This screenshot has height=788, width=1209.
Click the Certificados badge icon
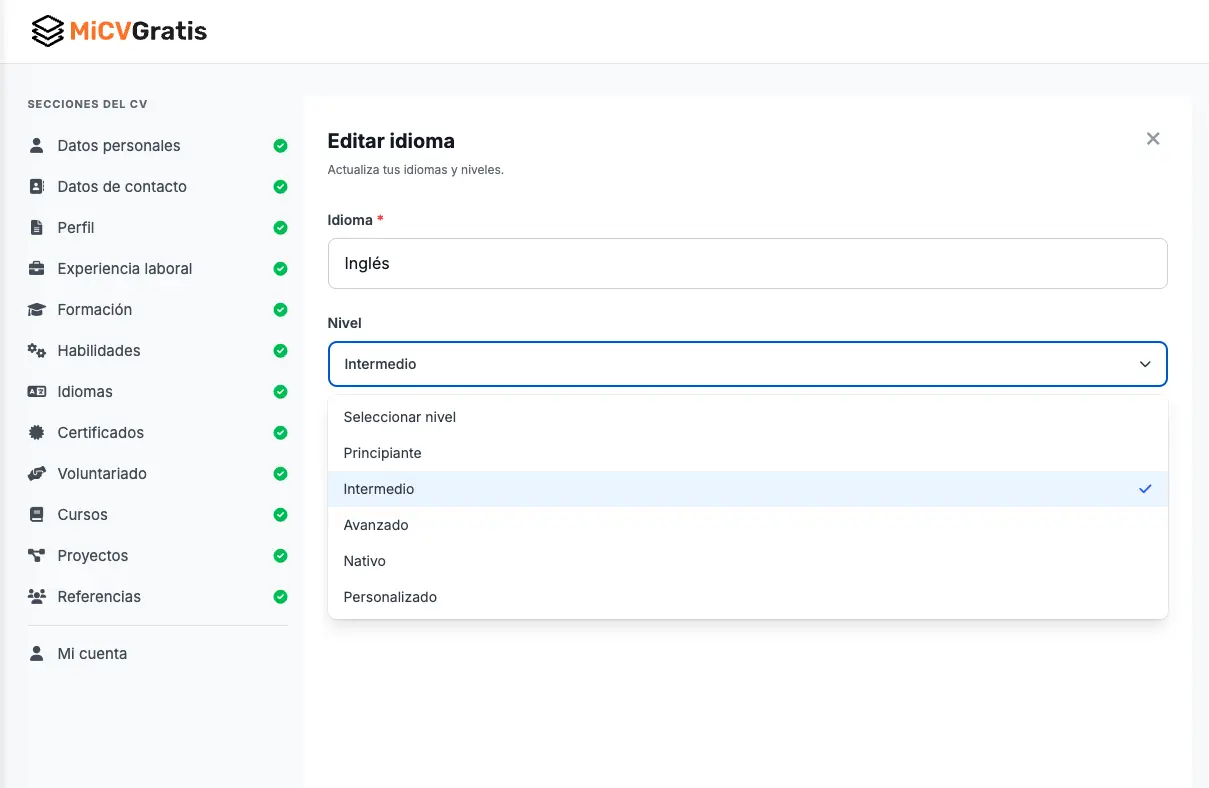[x=37, y=433]
